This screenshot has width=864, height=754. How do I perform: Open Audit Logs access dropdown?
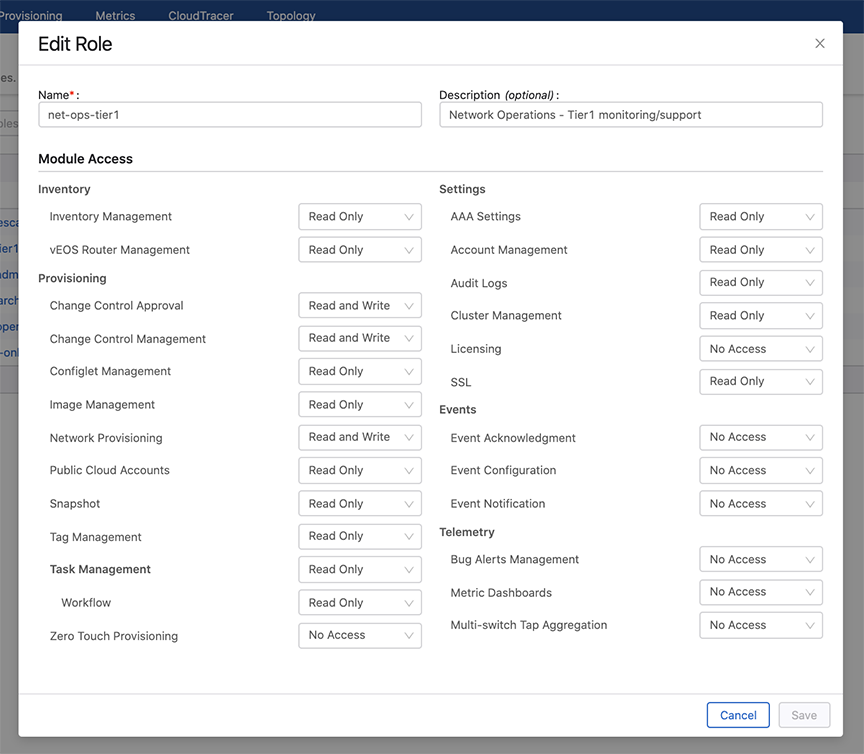761,283
